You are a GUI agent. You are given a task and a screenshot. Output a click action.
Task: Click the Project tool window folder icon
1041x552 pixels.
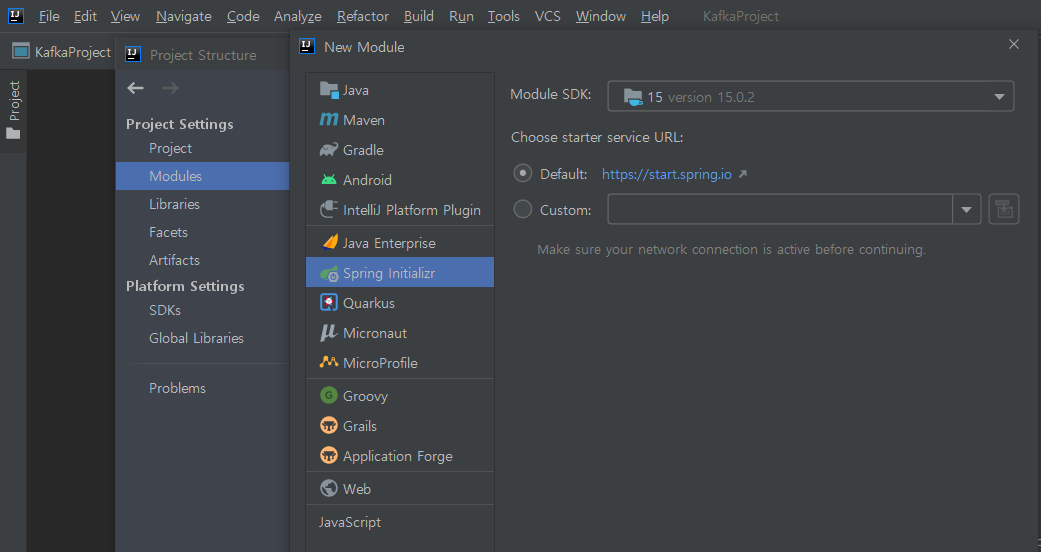click(x=13, y=134)
